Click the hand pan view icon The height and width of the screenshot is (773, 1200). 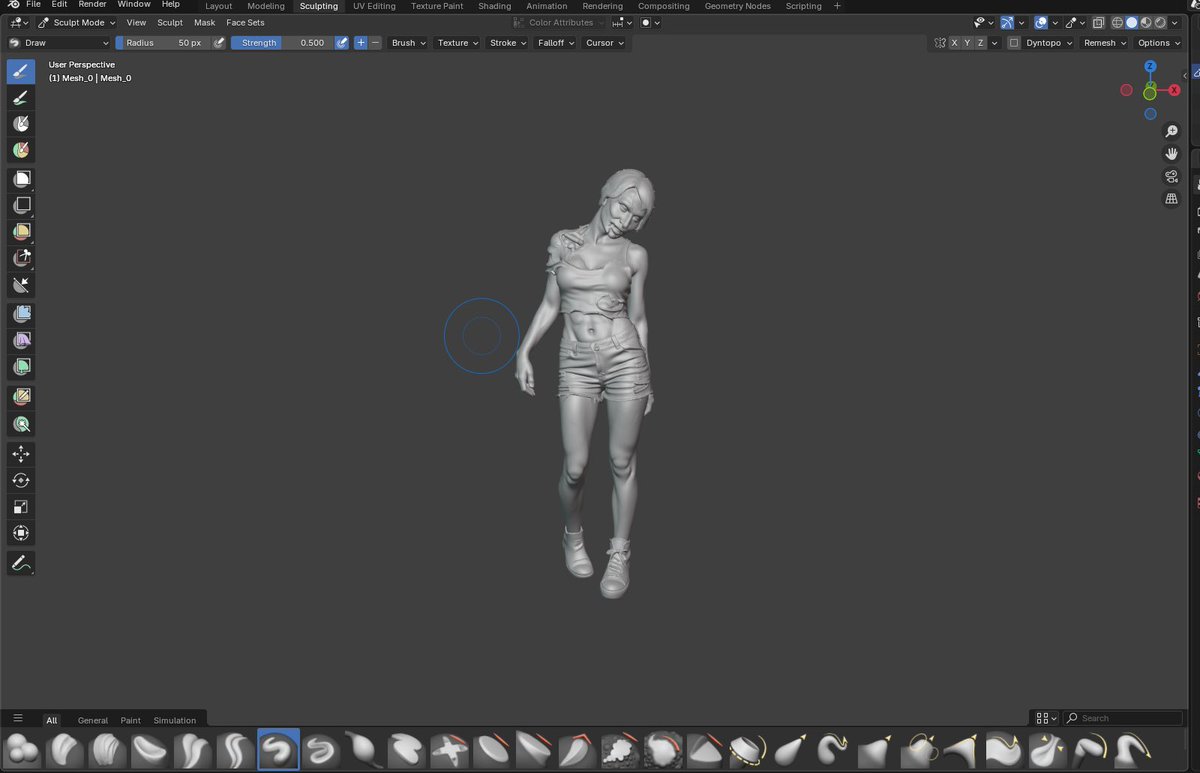1171,154
